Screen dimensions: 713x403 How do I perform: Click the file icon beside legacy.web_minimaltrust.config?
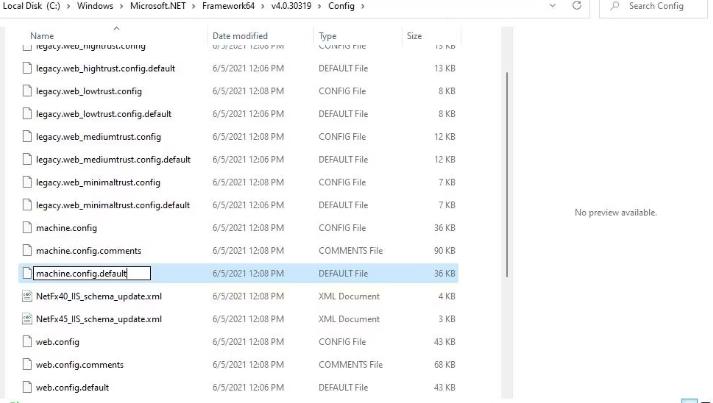(x=27, y=182)
